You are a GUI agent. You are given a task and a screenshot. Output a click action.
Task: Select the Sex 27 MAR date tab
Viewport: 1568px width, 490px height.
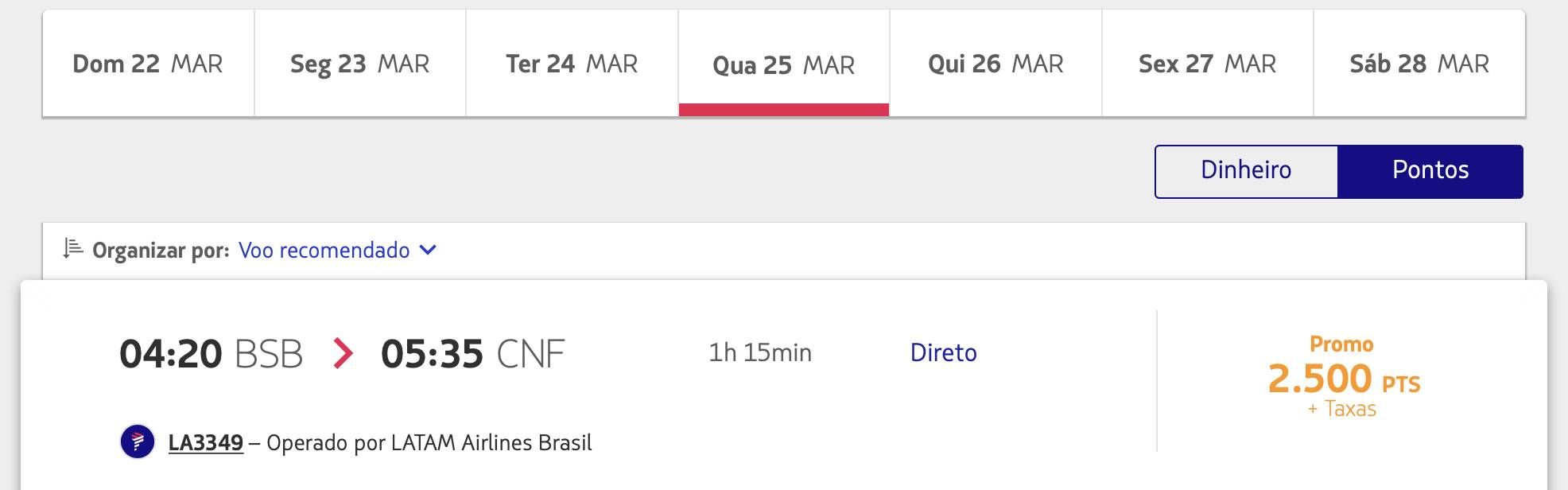[1208, 64]
